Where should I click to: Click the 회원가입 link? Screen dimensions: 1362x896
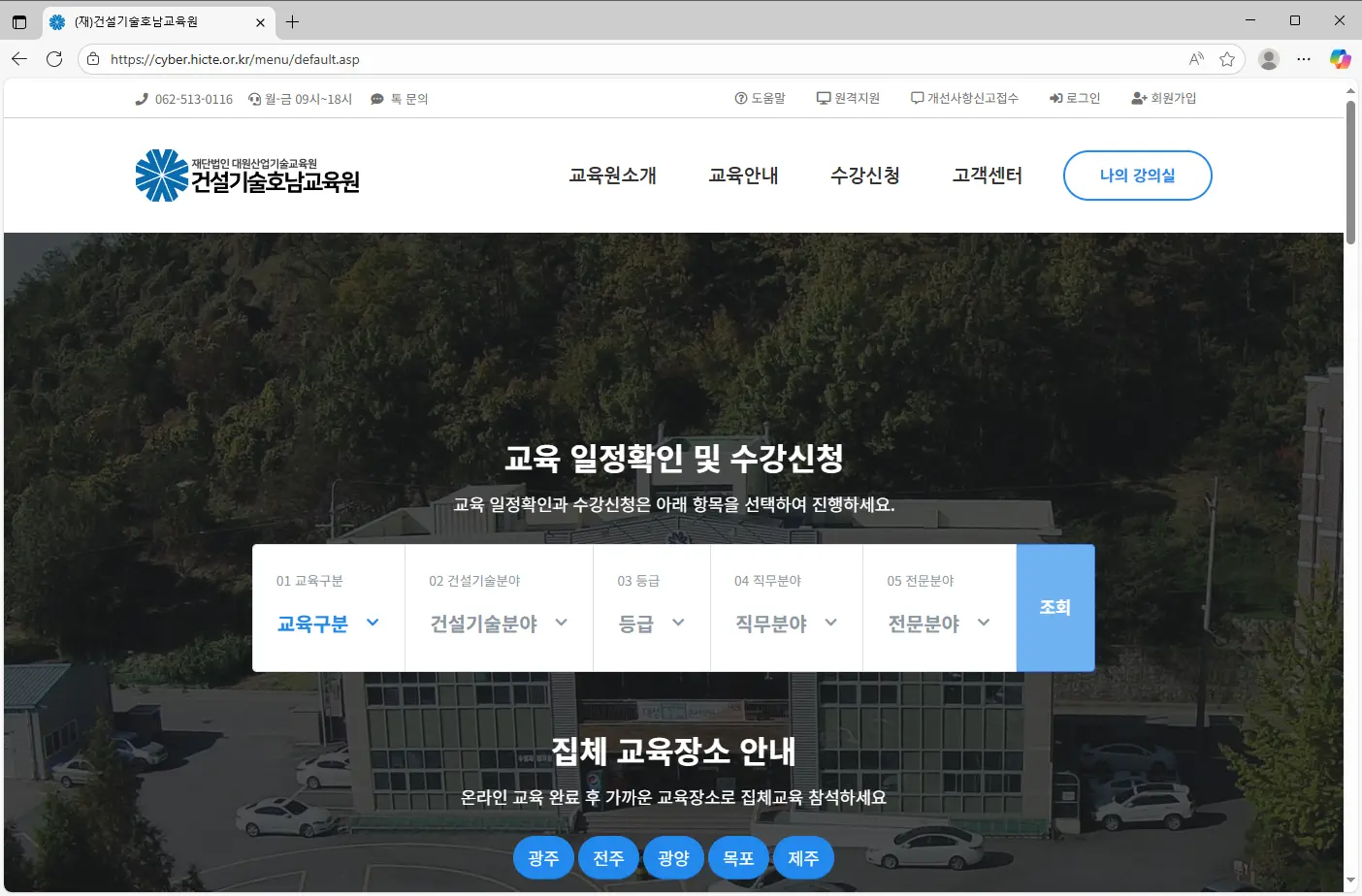[x=1164, y=99]
